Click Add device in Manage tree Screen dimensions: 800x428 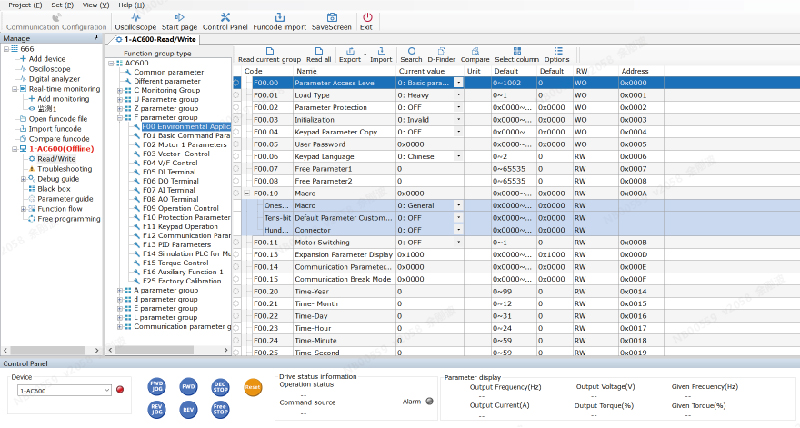[x=46, y=59]
